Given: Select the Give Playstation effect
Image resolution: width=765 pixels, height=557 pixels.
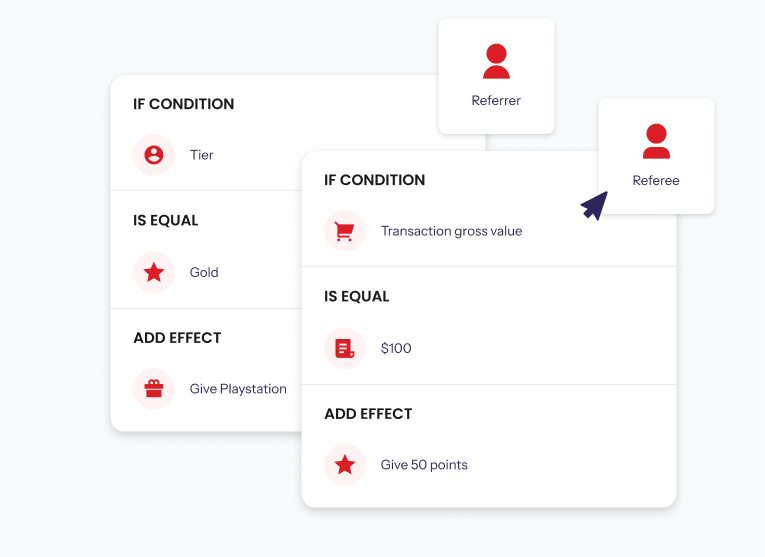Looking at the screenshot, I should click(x=238, y=389).
